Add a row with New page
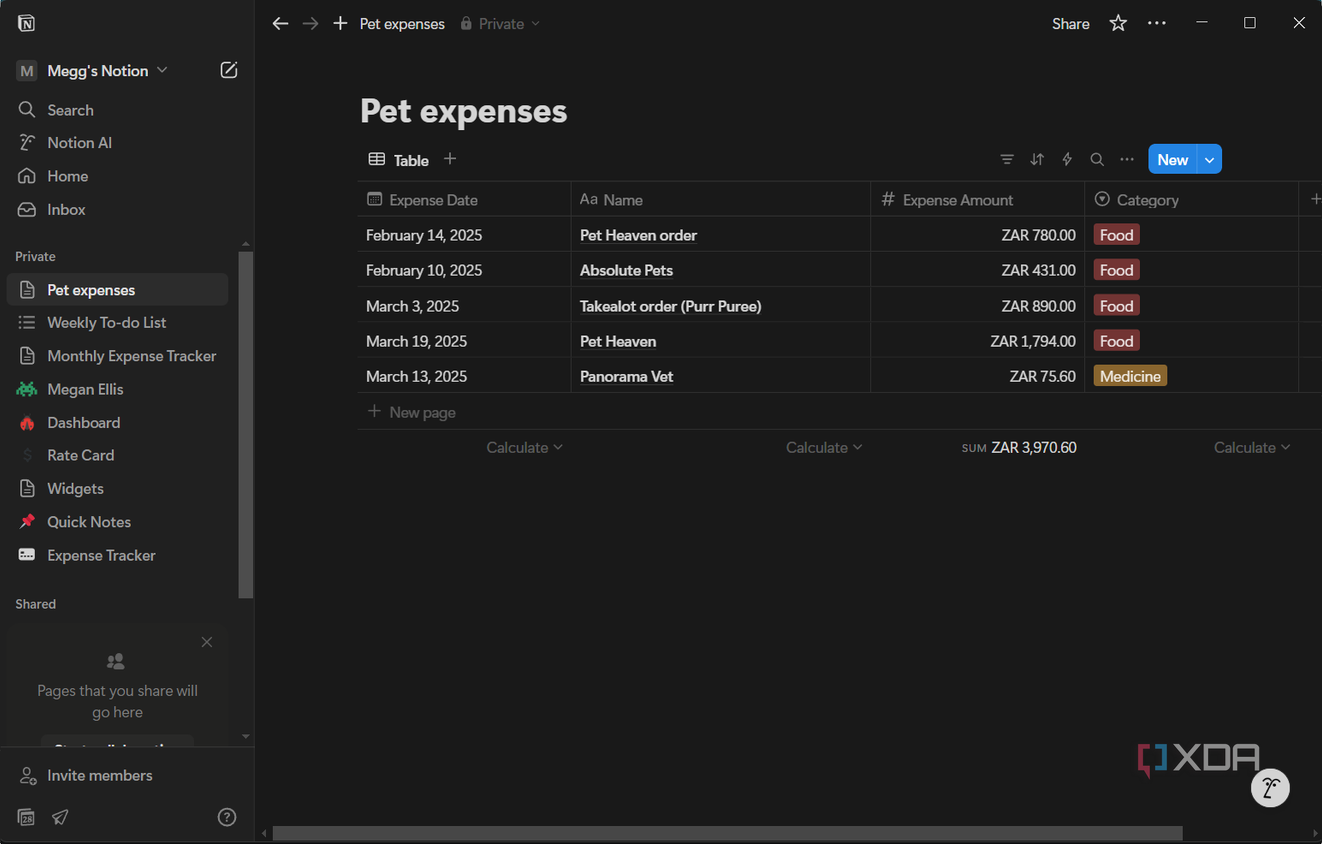This screenshot has width=1322, height=844. [x=412, y=412]
